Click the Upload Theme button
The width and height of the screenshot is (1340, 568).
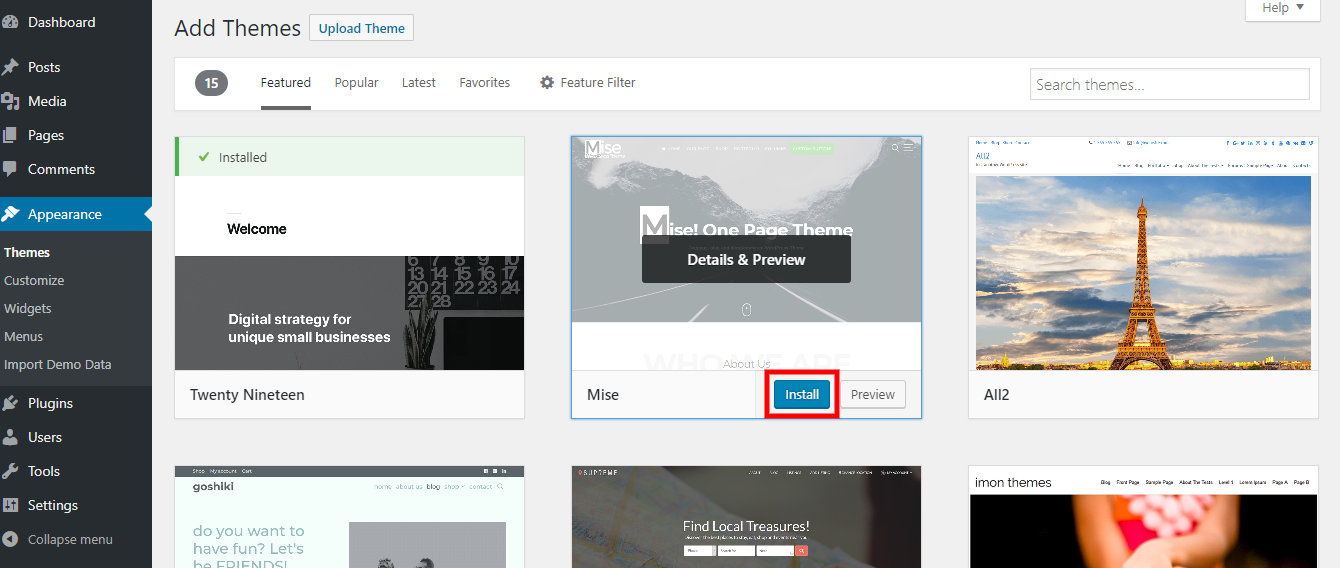[361, 28]
